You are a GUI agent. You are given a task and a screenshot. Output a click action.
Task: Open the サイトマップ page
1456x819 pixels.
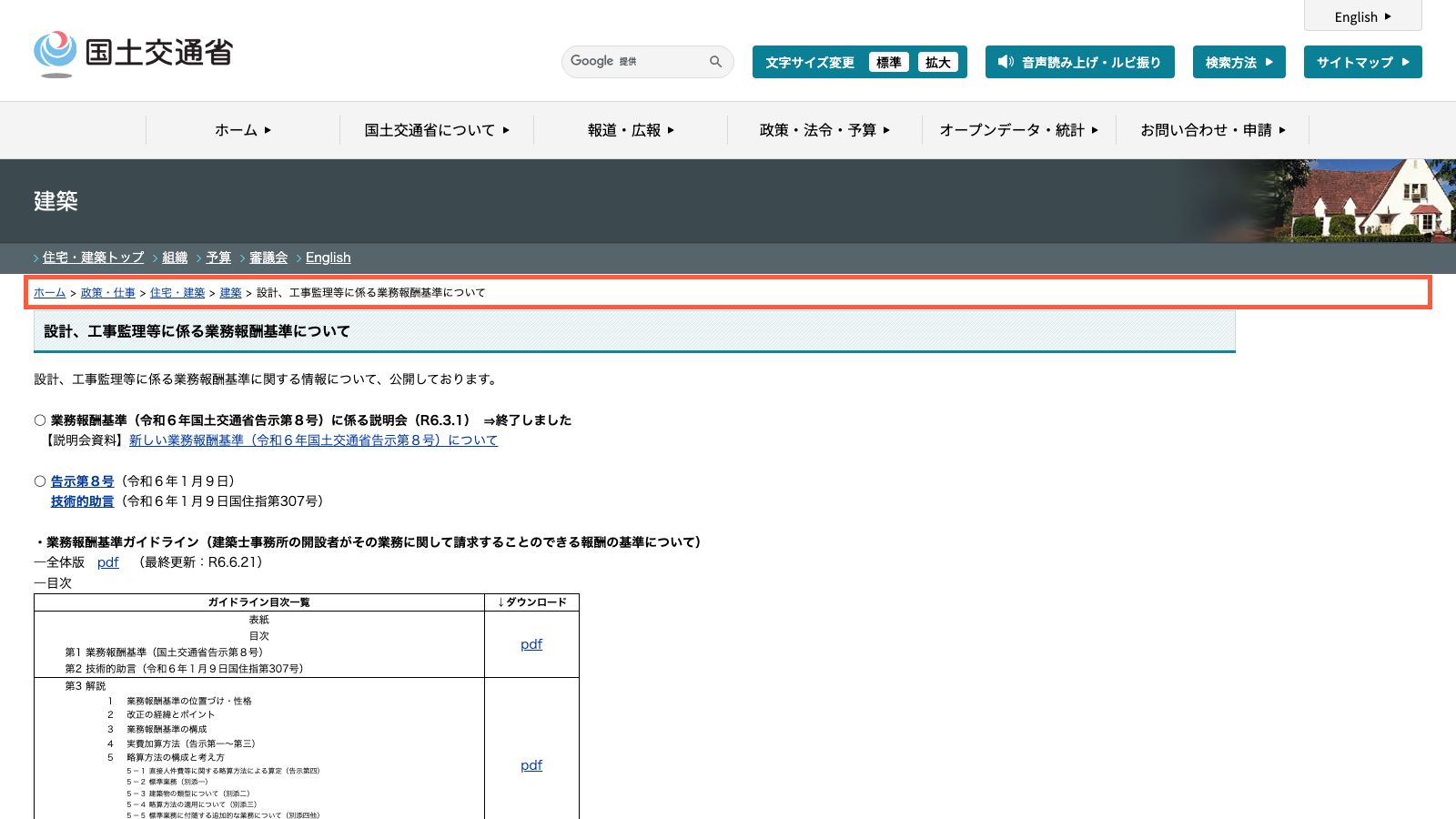tap(1363, 62)
